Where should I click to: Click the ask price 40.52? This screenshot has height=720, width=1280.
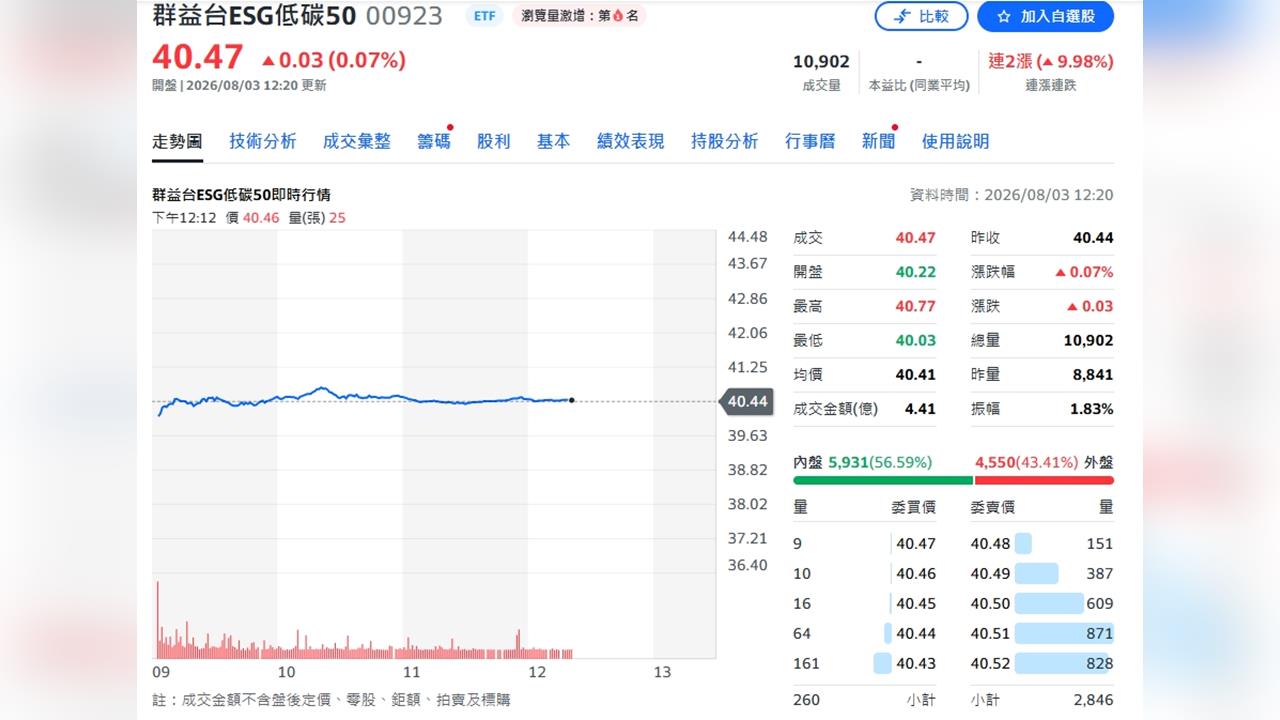coord(990,663)
